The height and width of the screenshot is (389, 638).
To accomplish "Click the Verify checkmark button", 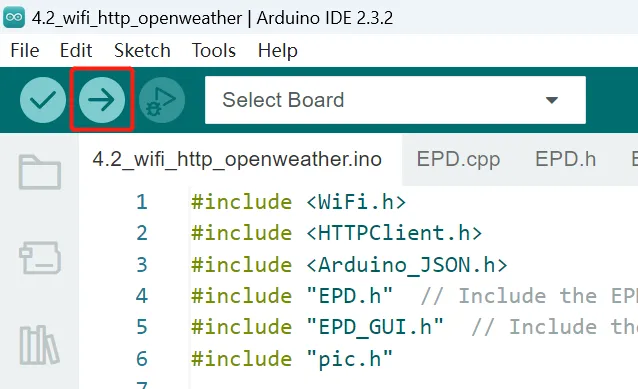I will [43, 100].
